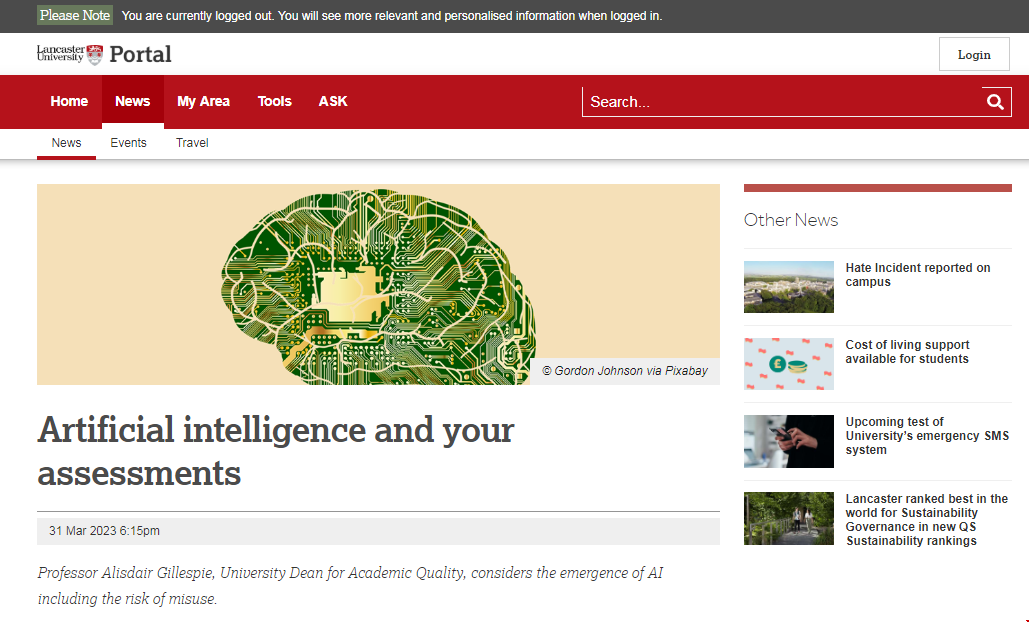Read 'Hate Incident reported on campus' article

click(x=917, y=275)
